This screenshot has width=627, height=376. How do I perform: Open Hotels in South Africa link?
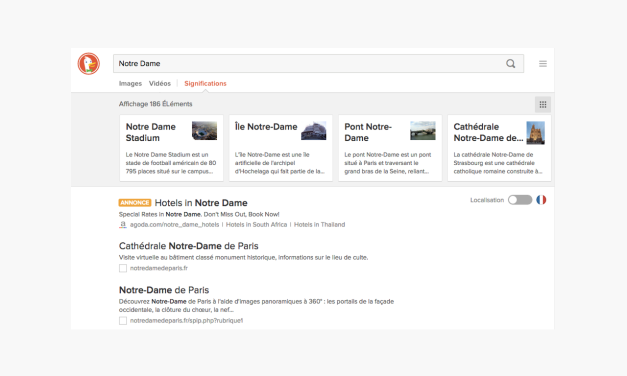pos(256,225)
